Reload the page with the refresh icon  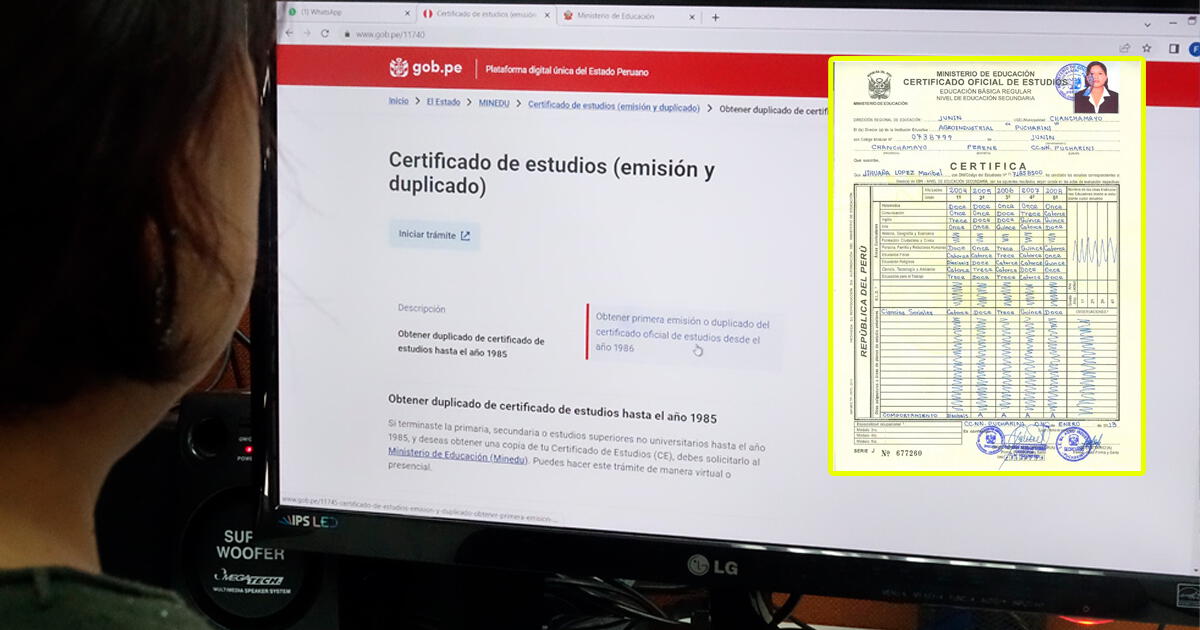[x=325, y=33]
